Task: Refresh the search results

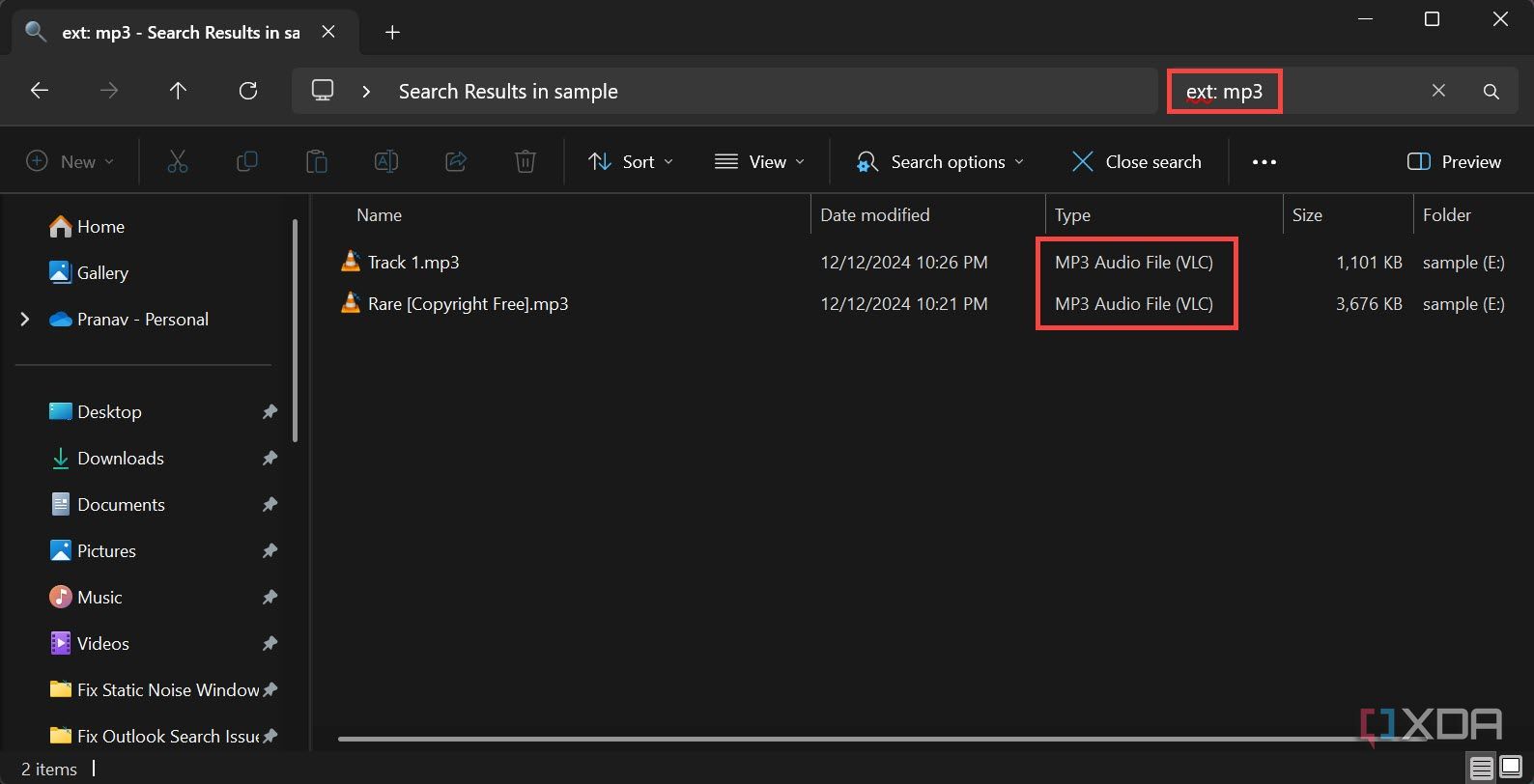Action: (248, 91)
